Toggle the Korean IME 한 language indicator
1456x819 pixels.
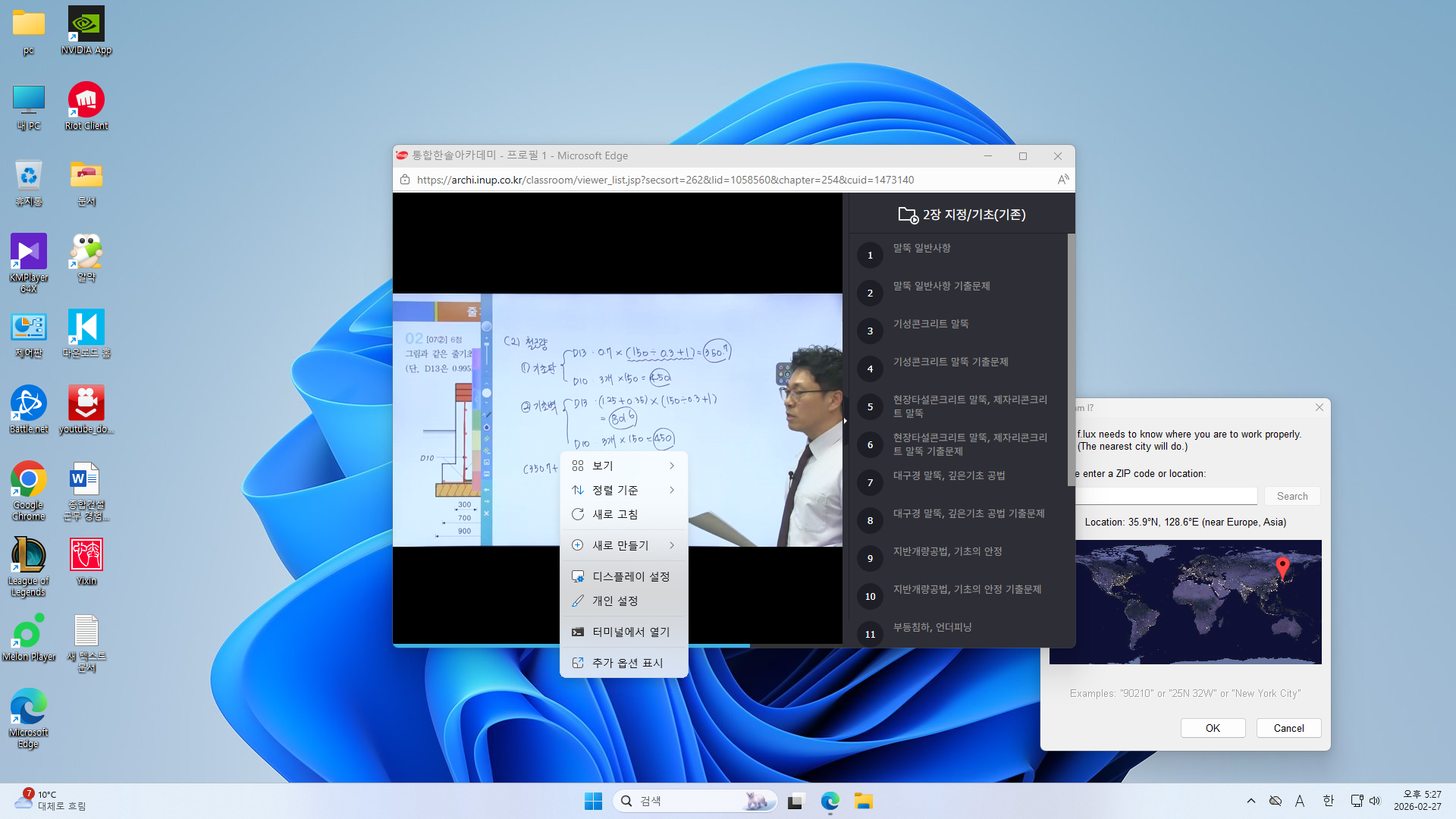click(1328, 801)
